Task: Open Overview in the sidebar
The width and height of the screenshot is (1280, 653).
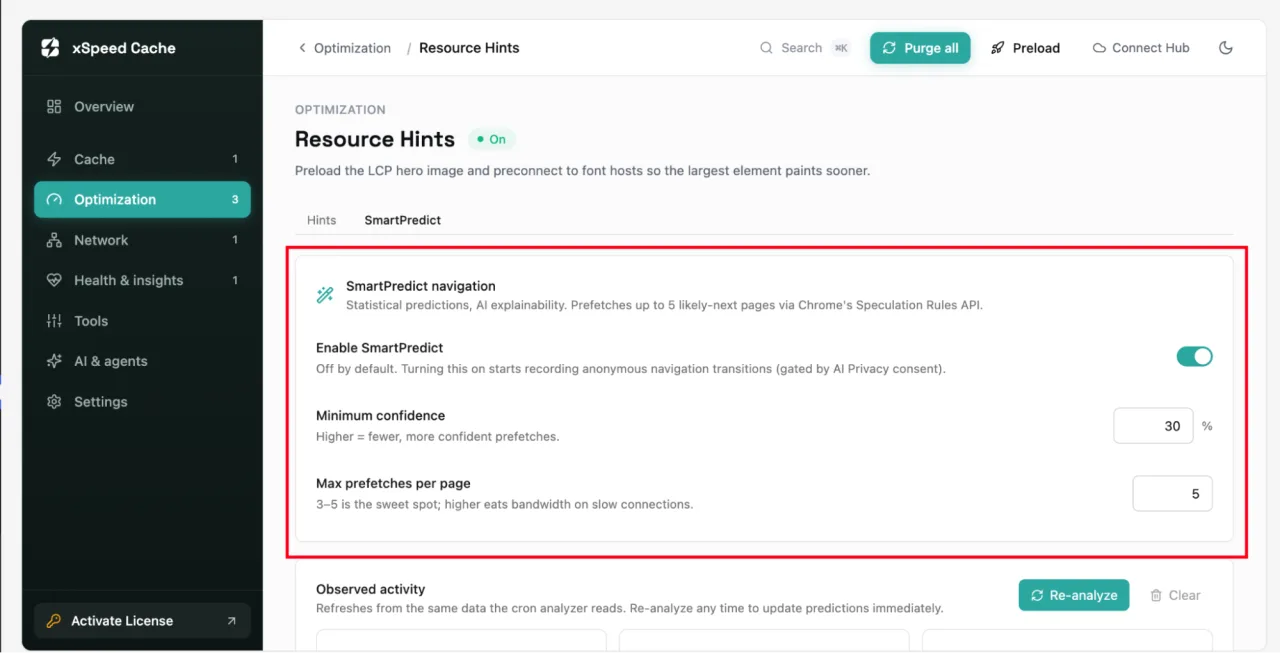Action: 142,107
